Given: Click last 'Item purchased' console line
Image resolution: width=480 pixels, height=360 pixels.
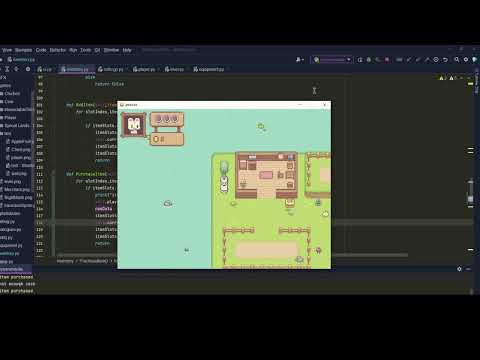Looking at the screenshot, I should click(x=16, y=291).
